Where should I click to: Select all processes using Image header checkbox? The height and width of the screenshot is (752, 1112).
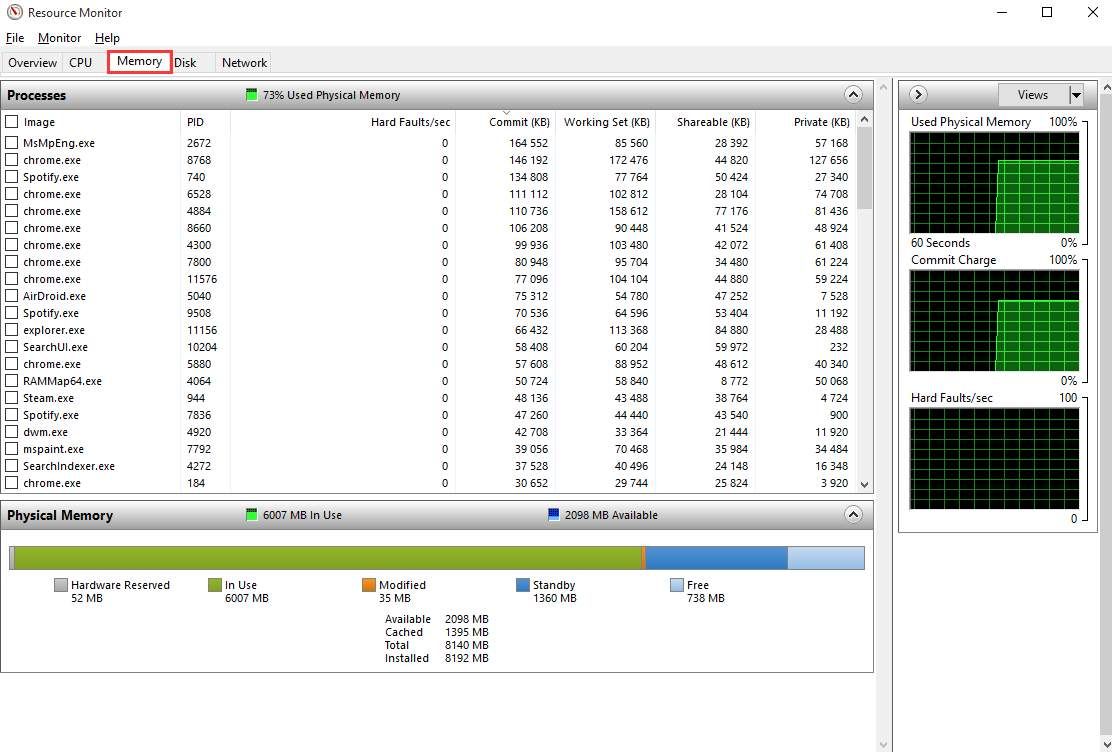click(12, 122)
